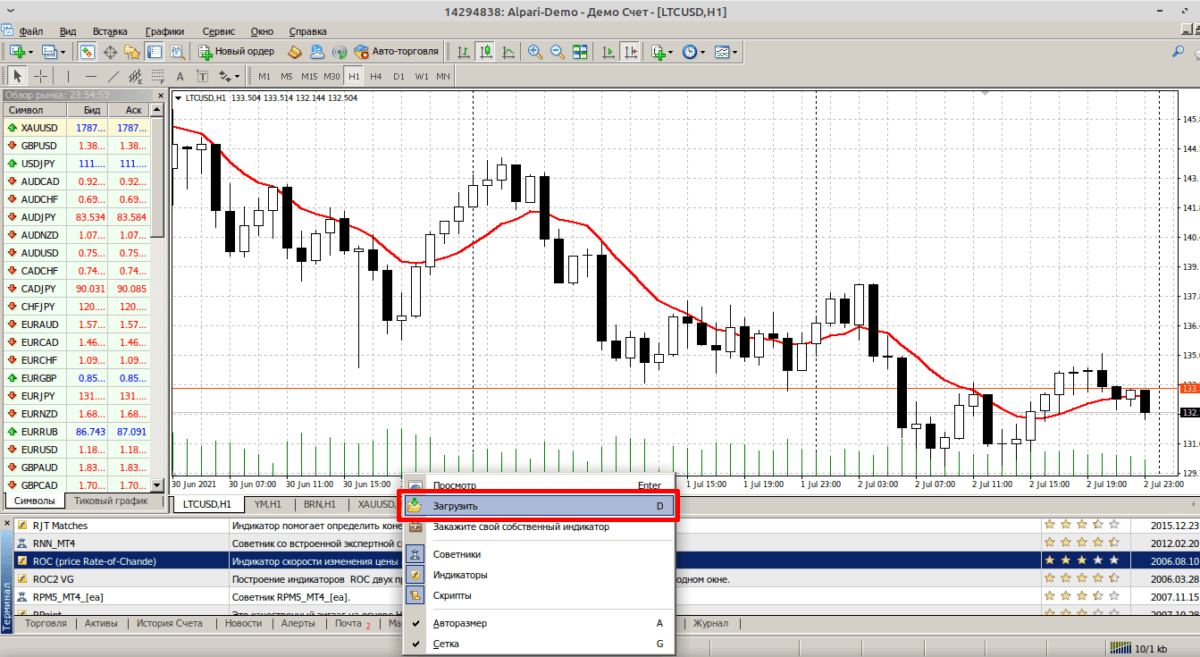Switch chart to candlestick display

click(x=485, y=51)
